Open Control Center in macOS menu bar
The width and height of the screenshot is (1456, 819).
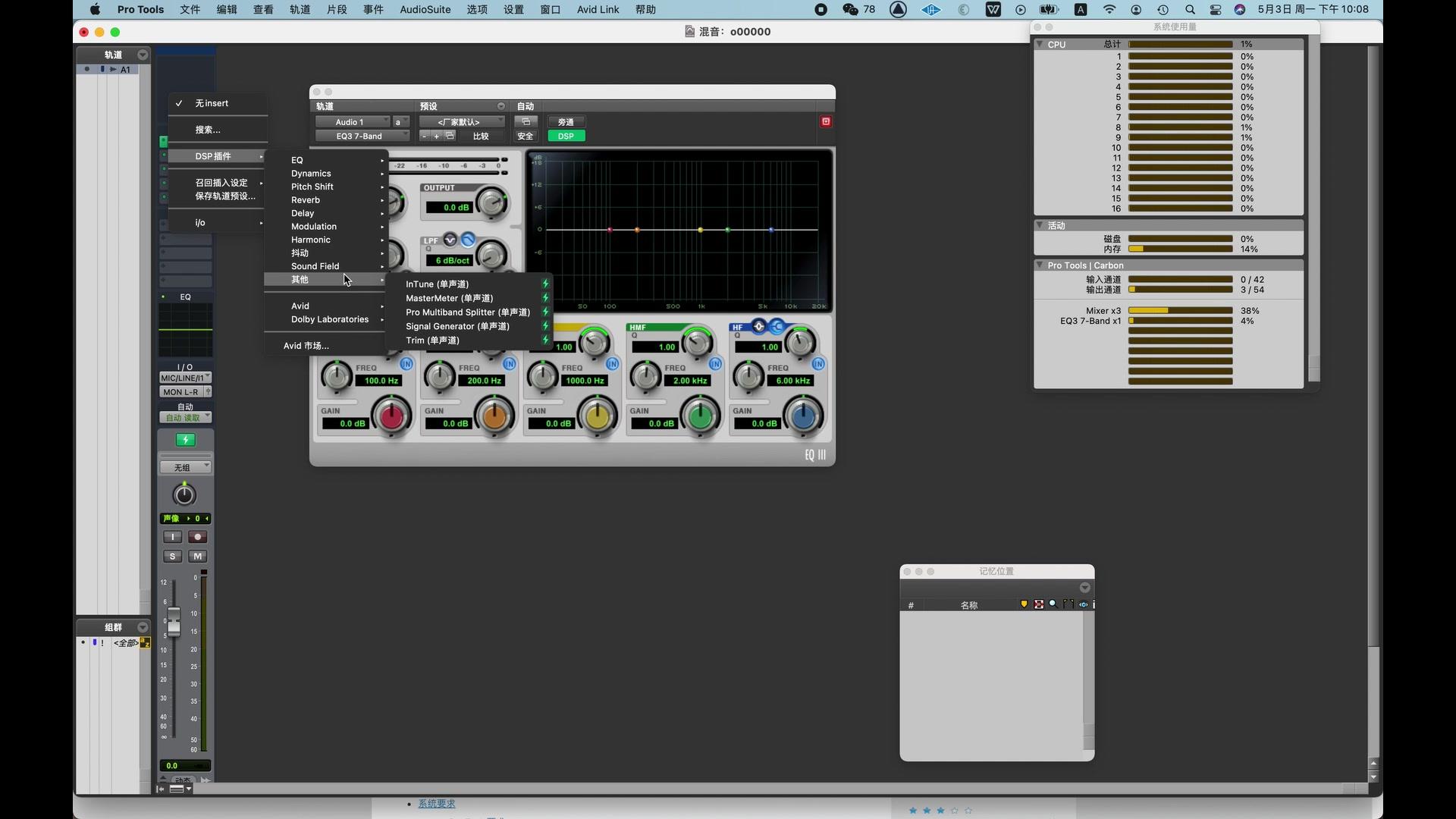coord(1216,9)
